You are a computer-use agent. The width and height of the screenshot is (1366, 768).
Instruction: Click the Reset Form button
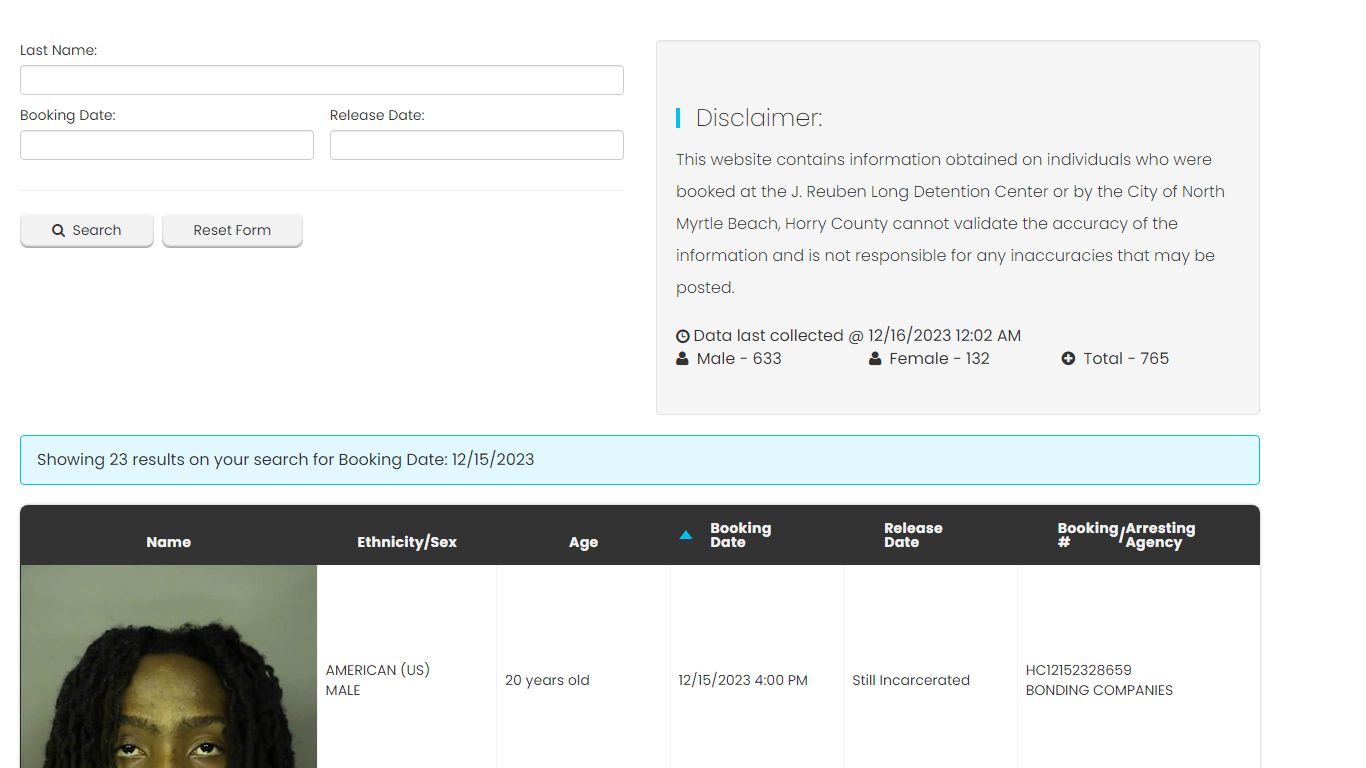pos(232,230)
